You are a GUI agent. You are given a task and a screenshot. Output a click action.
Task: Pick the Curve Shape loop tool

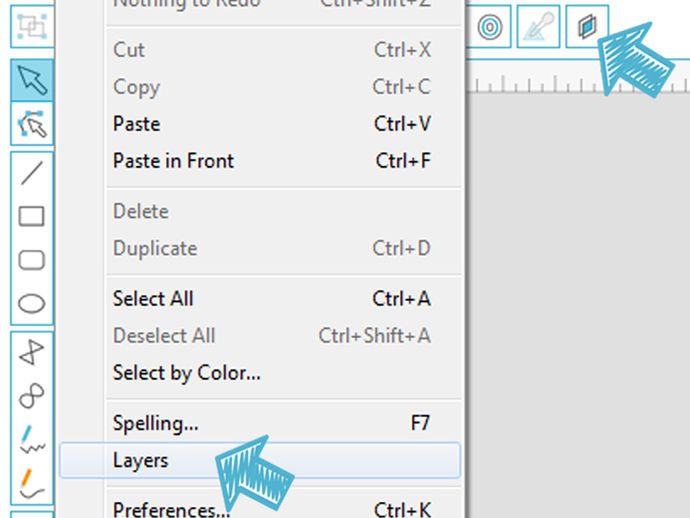click(x=32, y=396)
